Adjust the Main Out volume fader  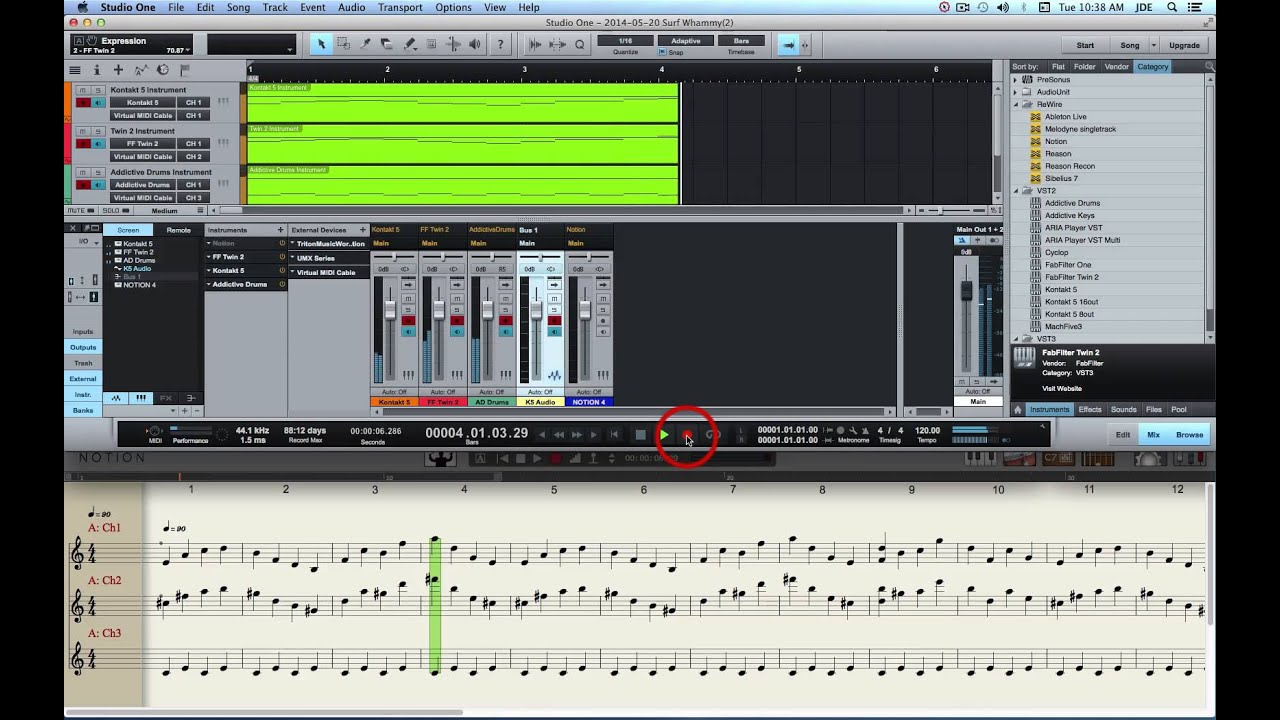tap(966, 290)
